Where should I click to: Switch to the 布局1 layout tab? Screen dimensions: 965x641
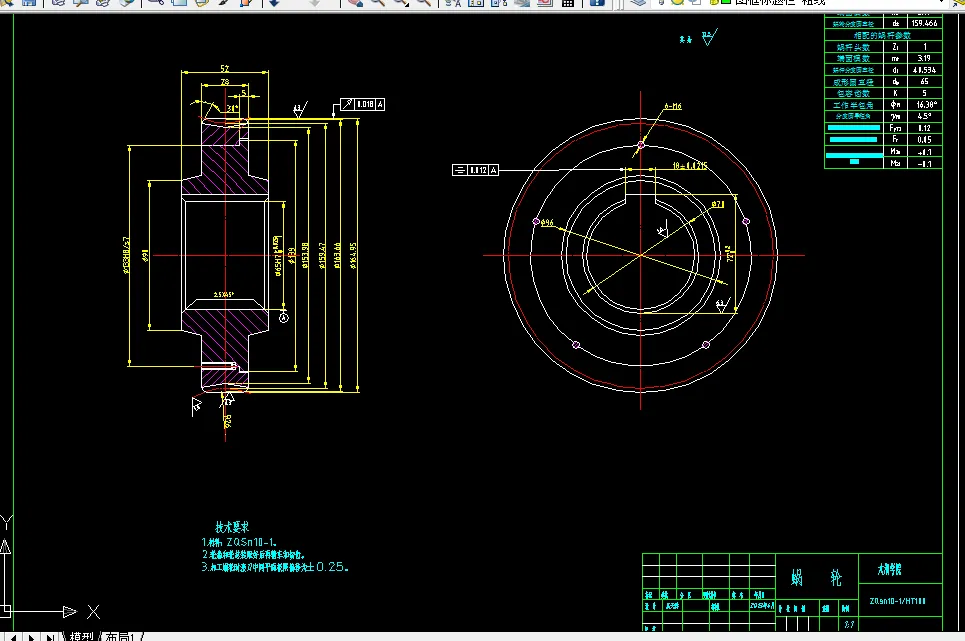(x=120, y=636)
